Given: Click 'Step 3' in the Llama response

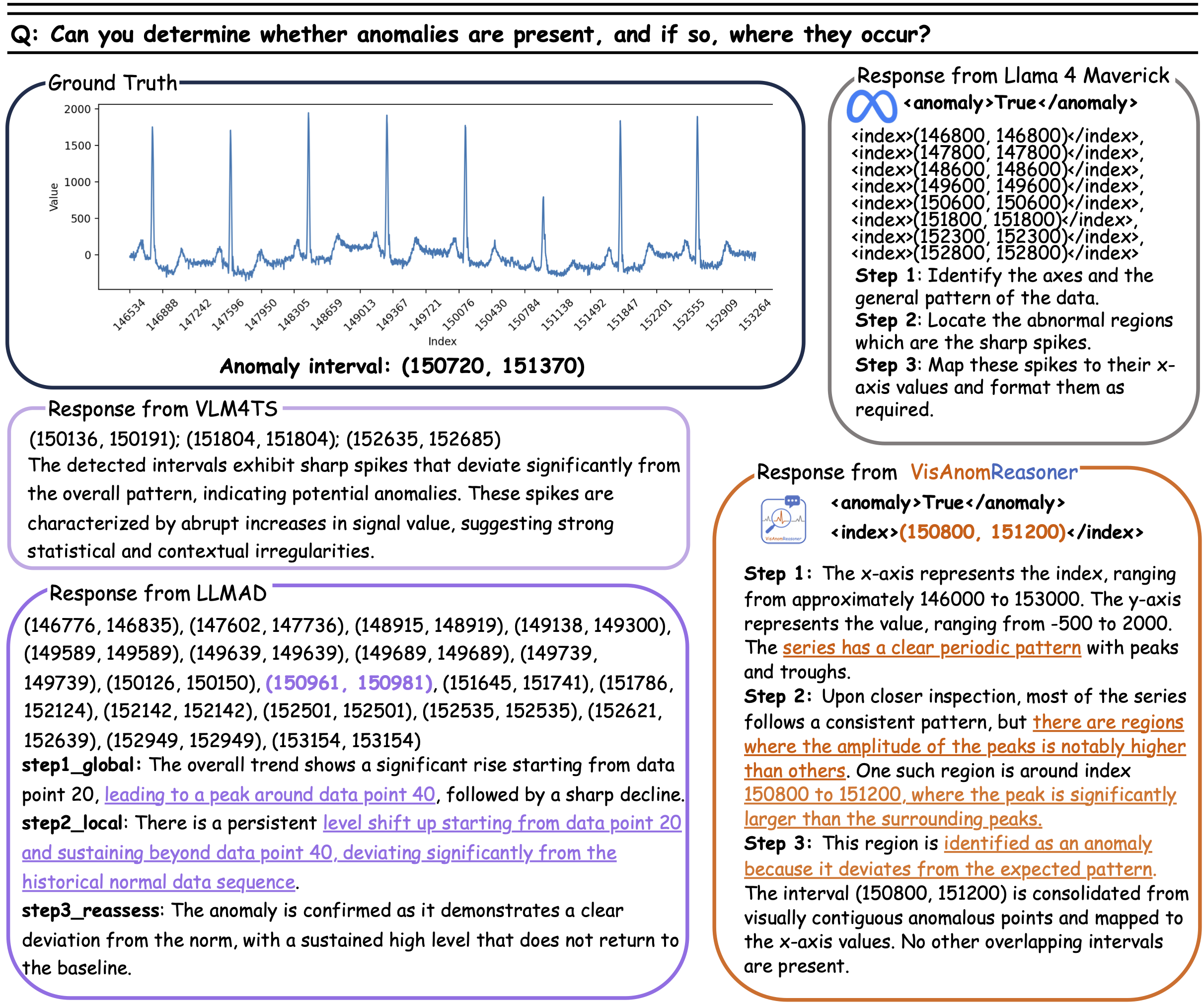Looking at the screenshot, I should (x=886, y=365).
